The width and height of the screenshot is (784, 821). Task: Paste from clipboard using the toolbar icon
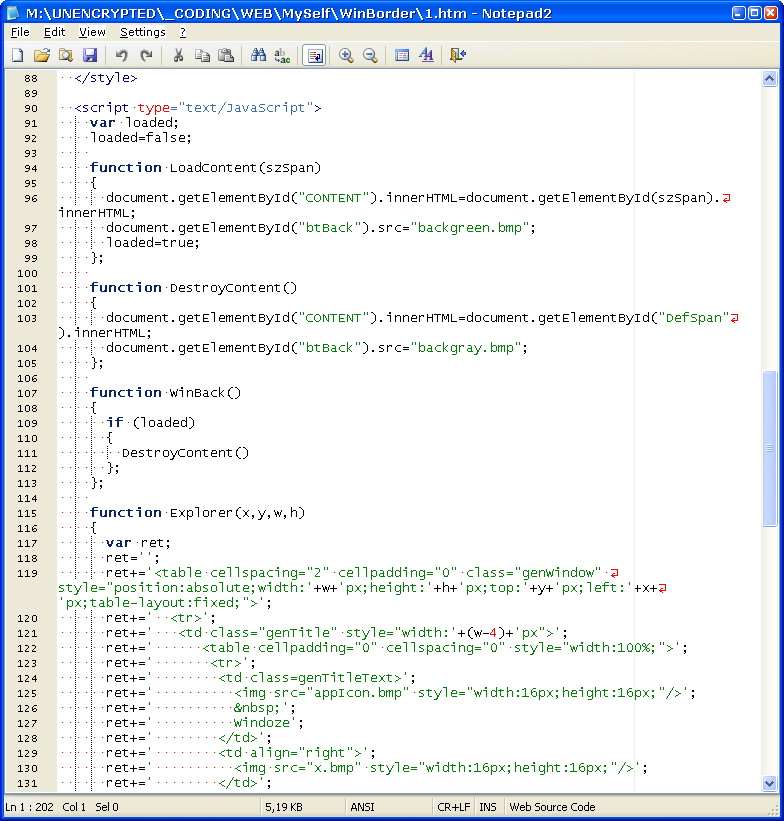[x=226, y=55]
